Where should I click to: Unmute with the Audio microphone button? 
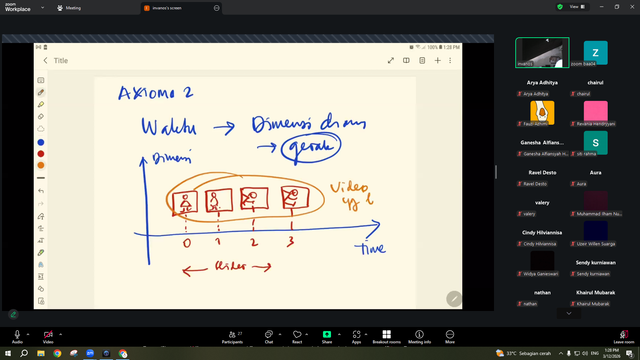click(x=17, y=337)
